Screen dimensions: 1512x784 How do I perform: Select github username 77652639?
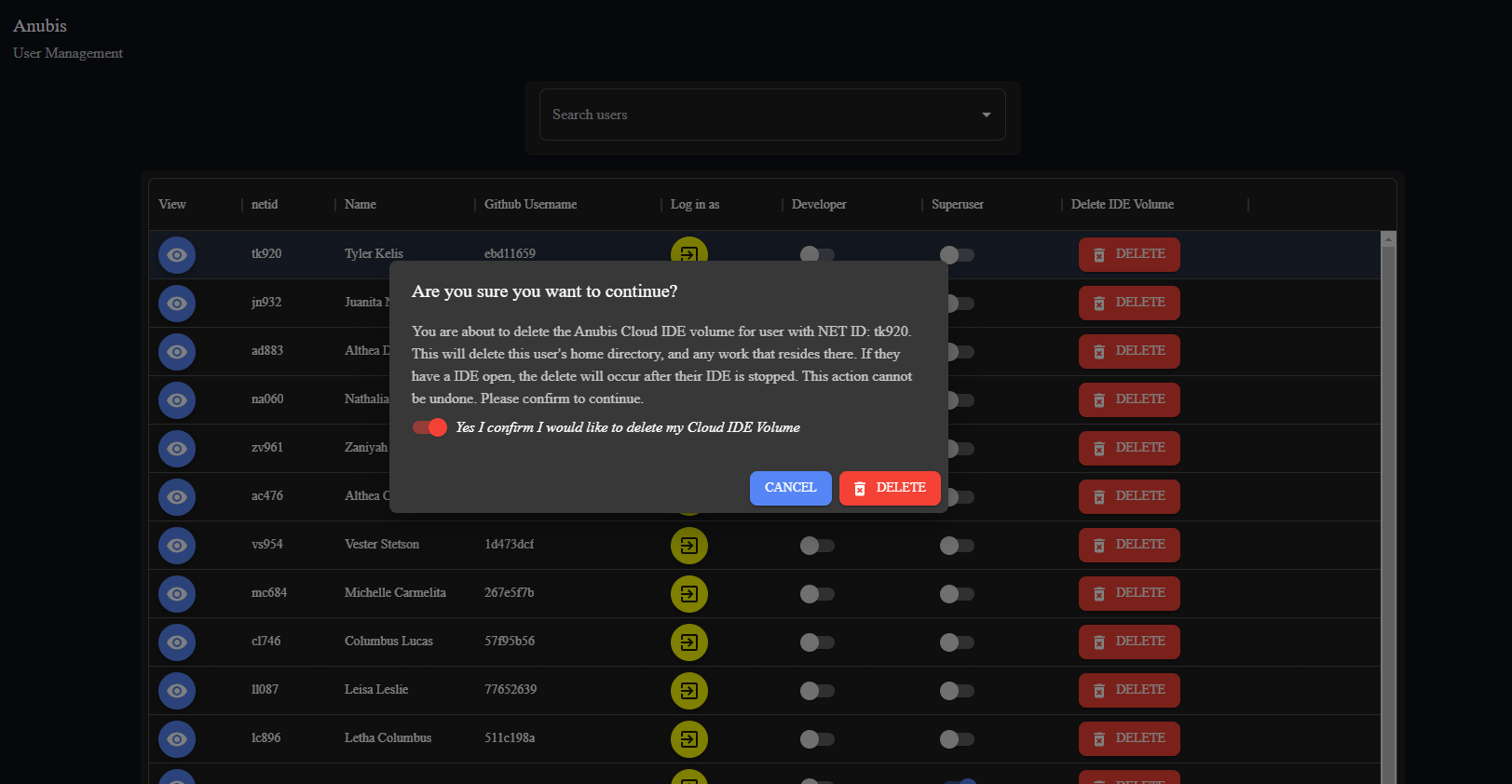(x=511, y=690)
